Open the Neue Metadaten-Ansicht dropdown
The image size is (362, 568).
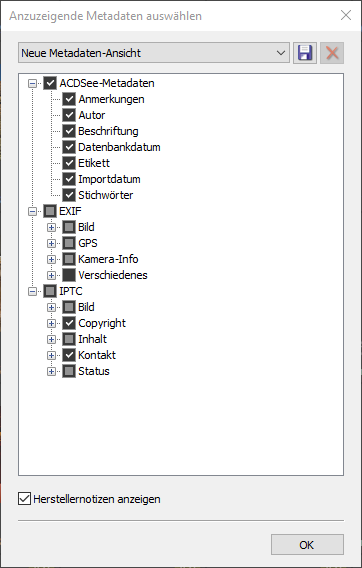(154, 53)
